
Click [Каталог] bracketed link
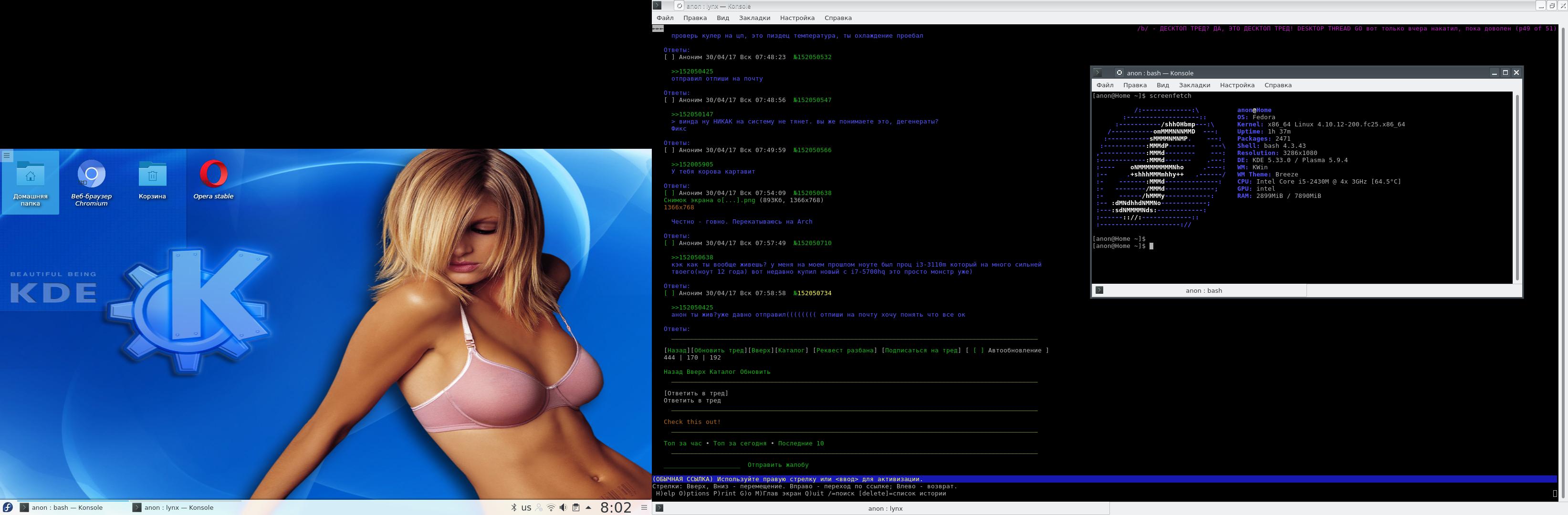[791, 350]
